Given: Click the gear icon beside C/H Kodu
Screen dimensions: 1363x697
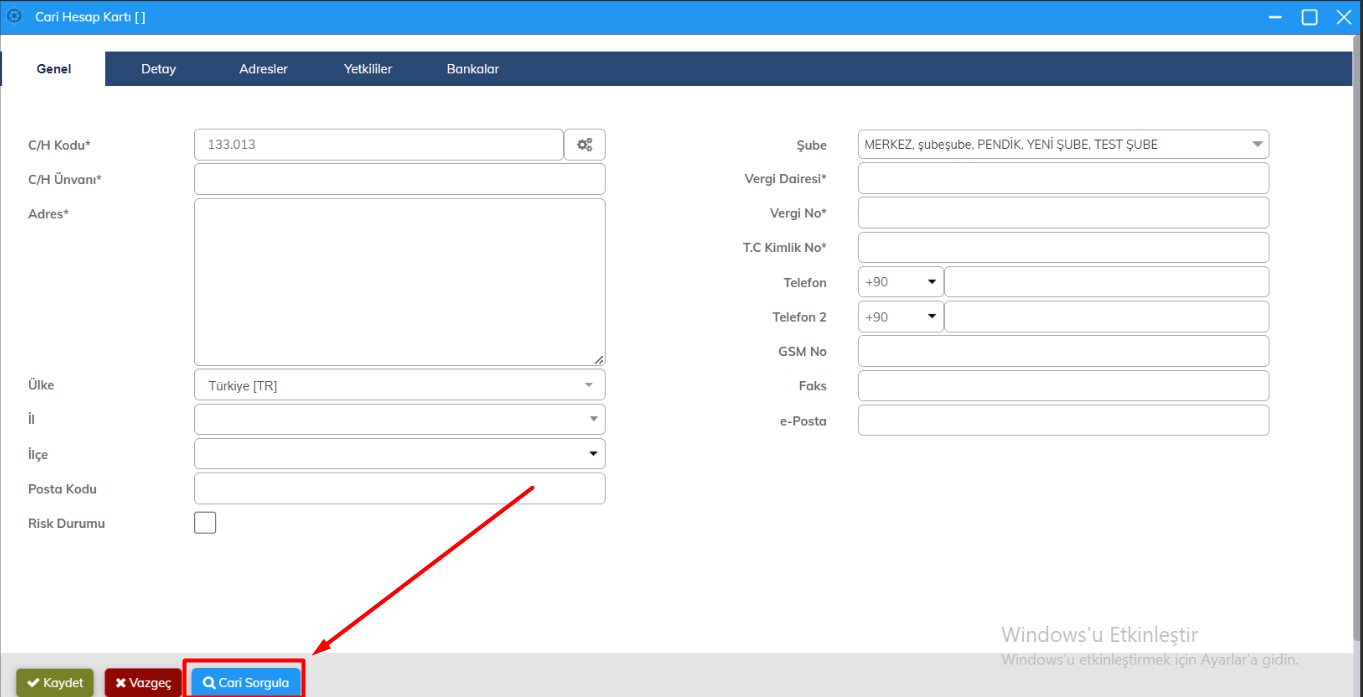Looking at the screenshot, I should click(585, 145).
